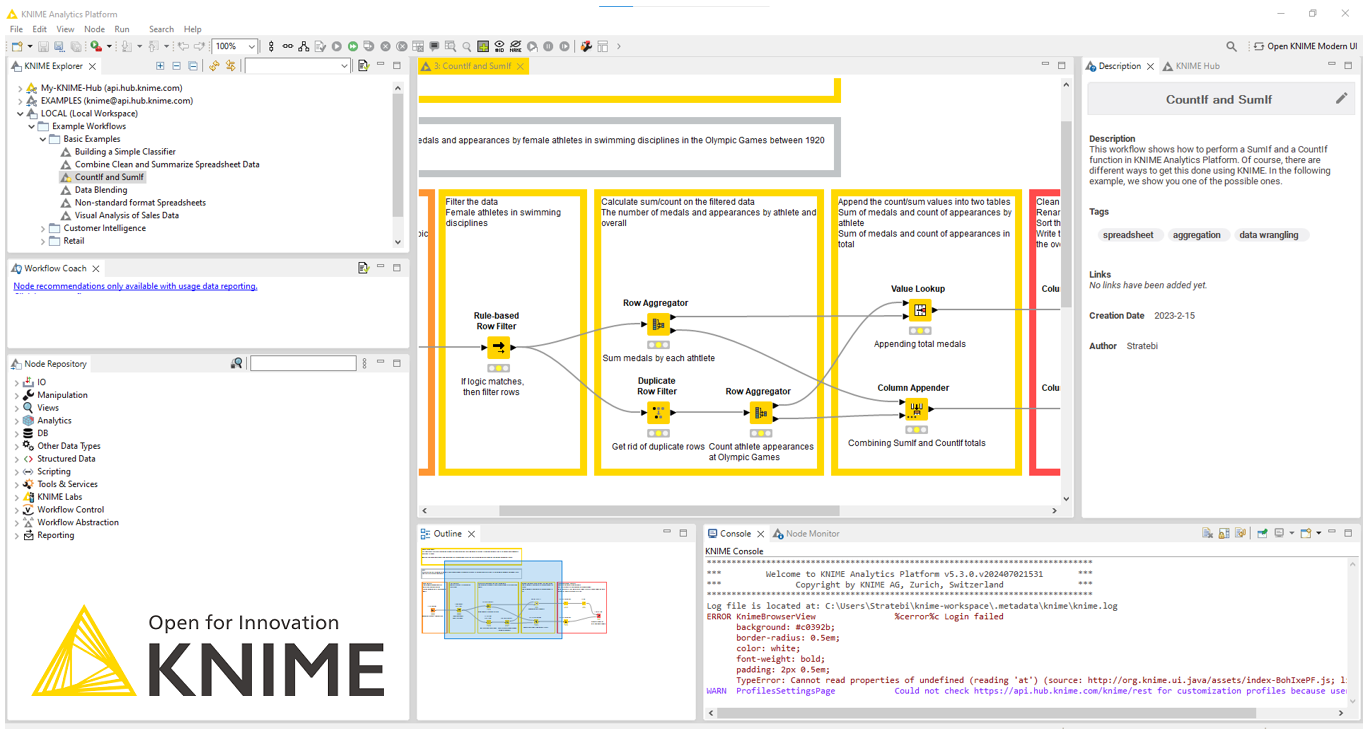Screen dimensions: 1368x729
Task: Click the Open KNIME Modern UI button
Action: (1306, 46)
